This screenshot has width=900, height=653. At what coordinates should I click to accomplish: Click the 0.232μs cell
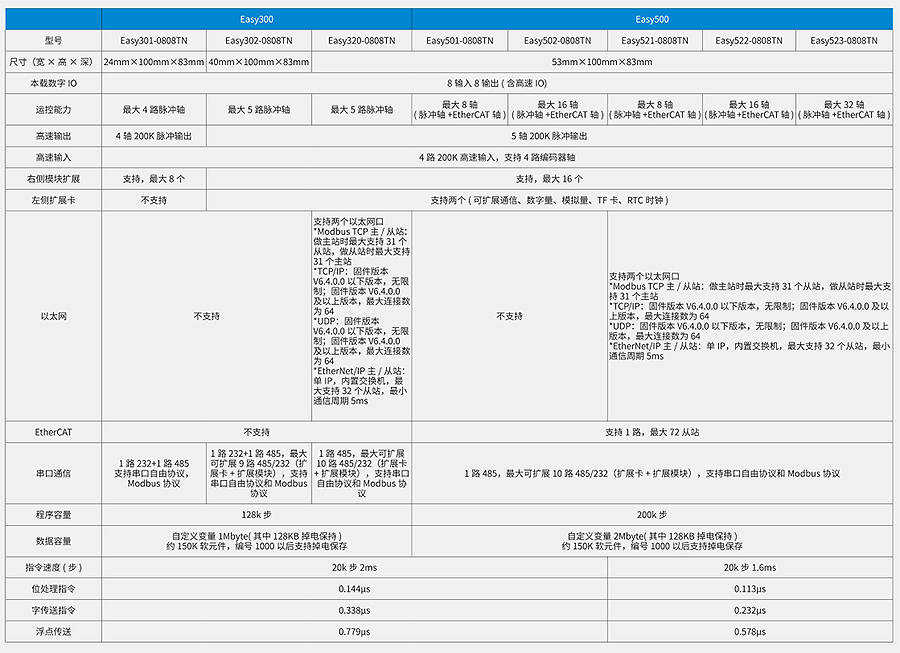[x=750, y=611]
